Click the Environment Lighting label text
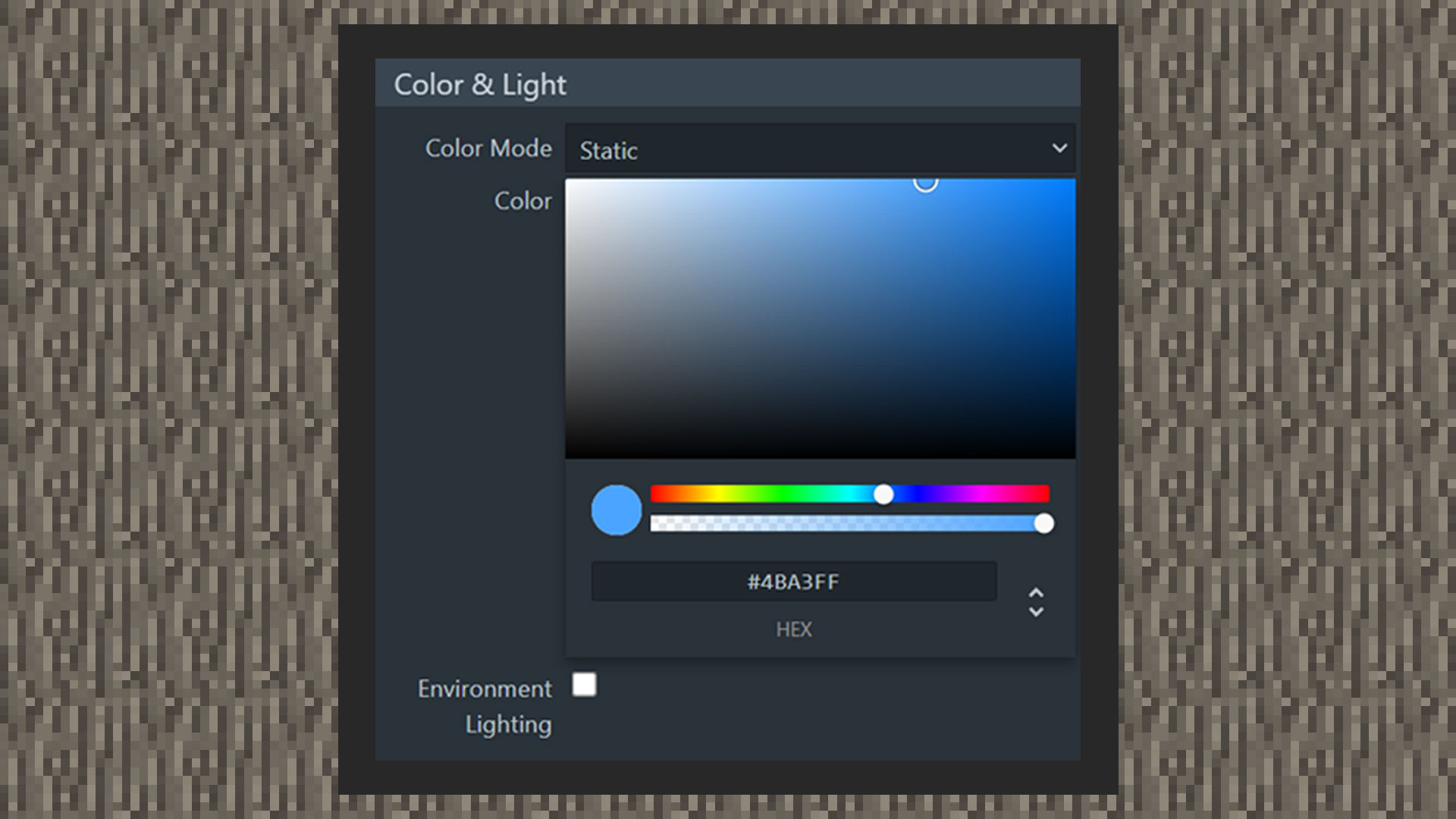This screenshot has width=1456, height=819. [x=485, y=706]
